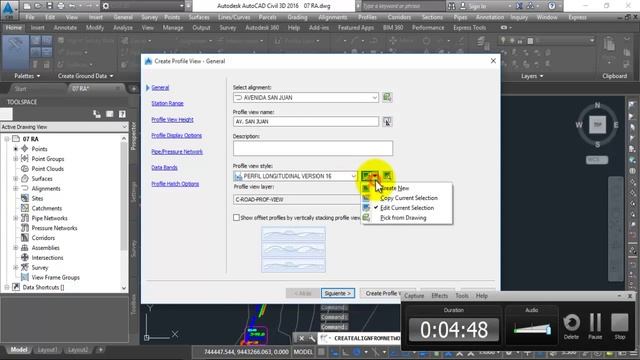
Task: Expand the Alignments tree node
Action: pyautogui.click(x=16, y=188)
